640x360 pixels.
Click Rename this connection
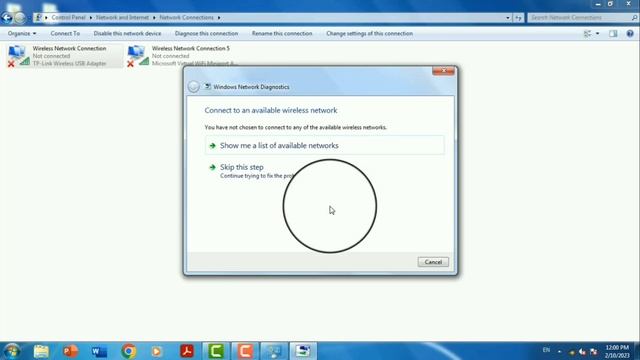[x=282, y=33]
